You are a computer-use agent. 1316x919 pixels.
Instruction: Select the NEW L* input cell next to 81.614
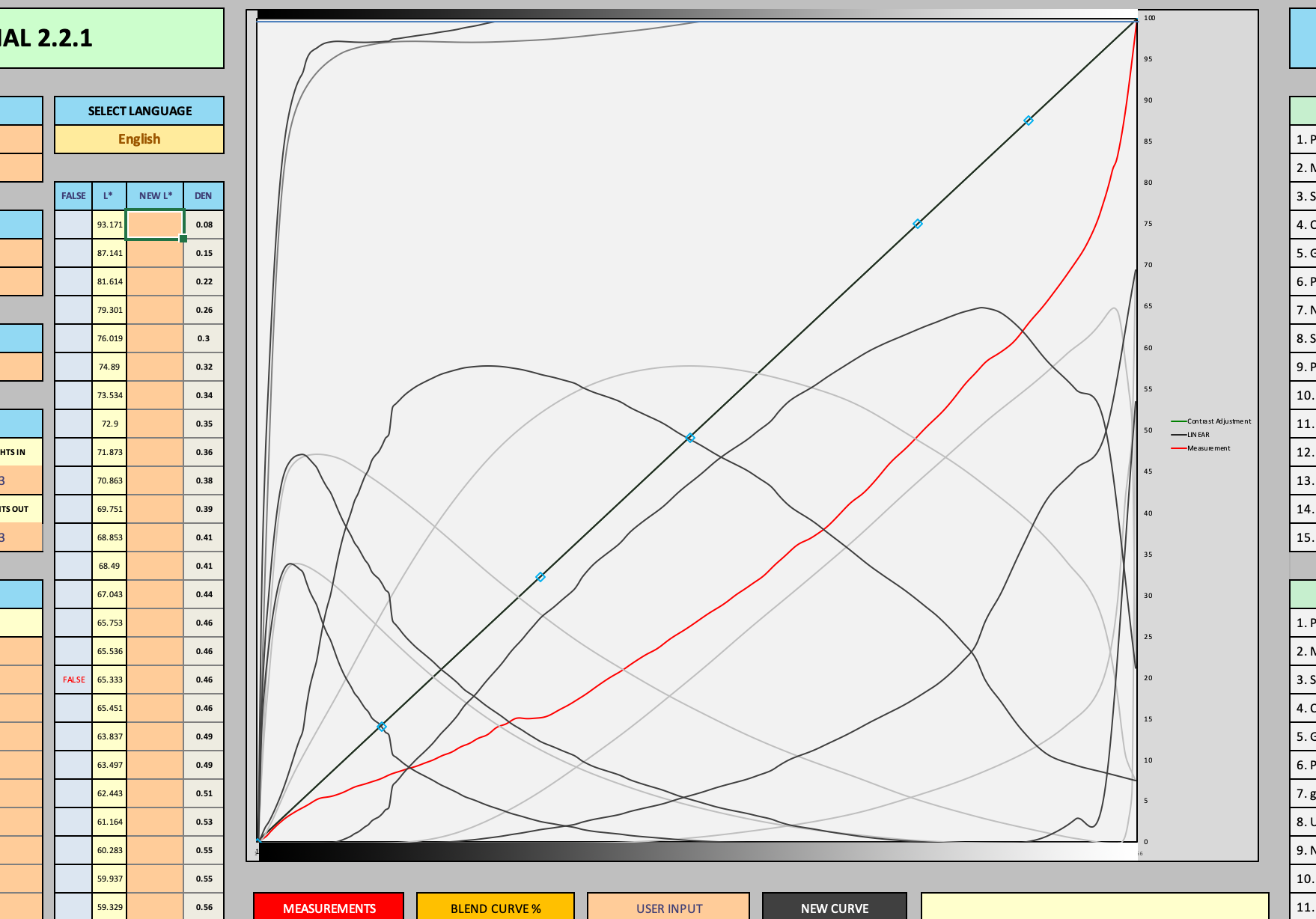click(155, 281)
